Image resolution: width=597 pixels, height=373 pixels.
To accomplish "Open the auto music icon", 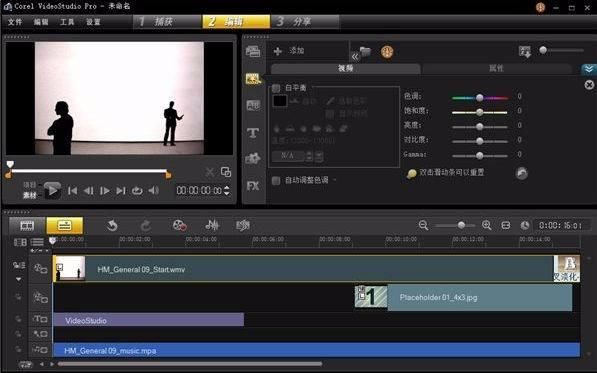I will [x=243, y=225].
